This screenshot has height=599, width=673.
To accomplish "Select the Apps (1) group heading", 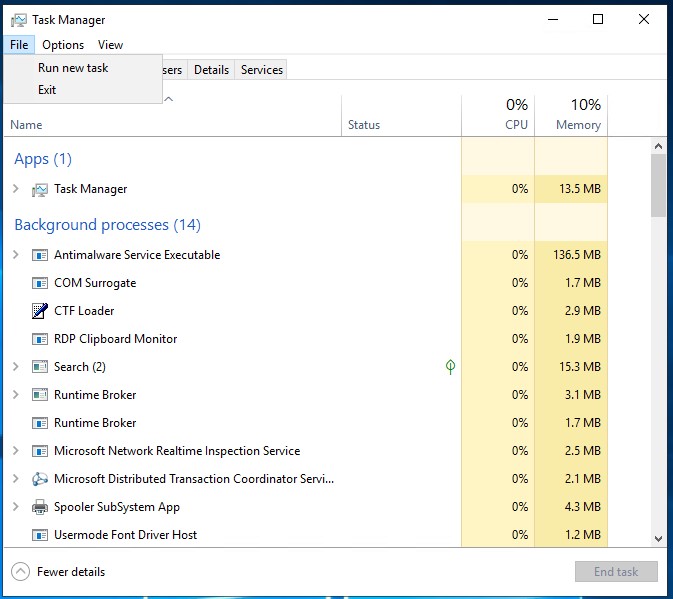I will click(43, 159).
